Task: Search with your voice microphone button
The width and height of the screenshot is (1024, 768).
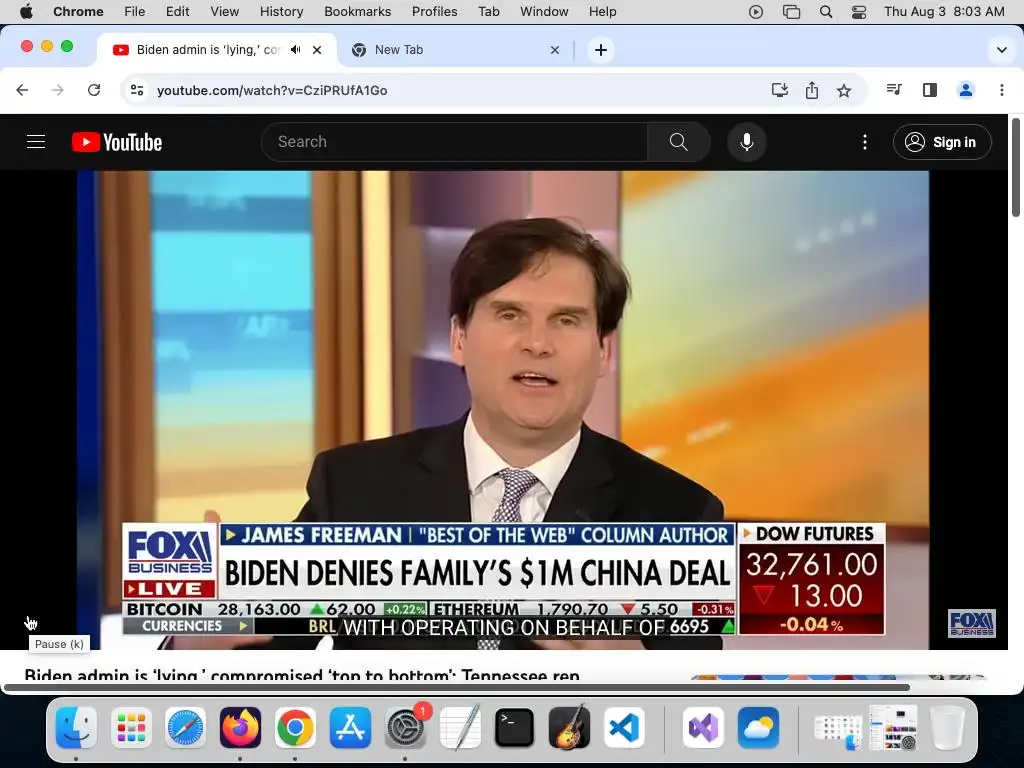Action: [746, 142]
